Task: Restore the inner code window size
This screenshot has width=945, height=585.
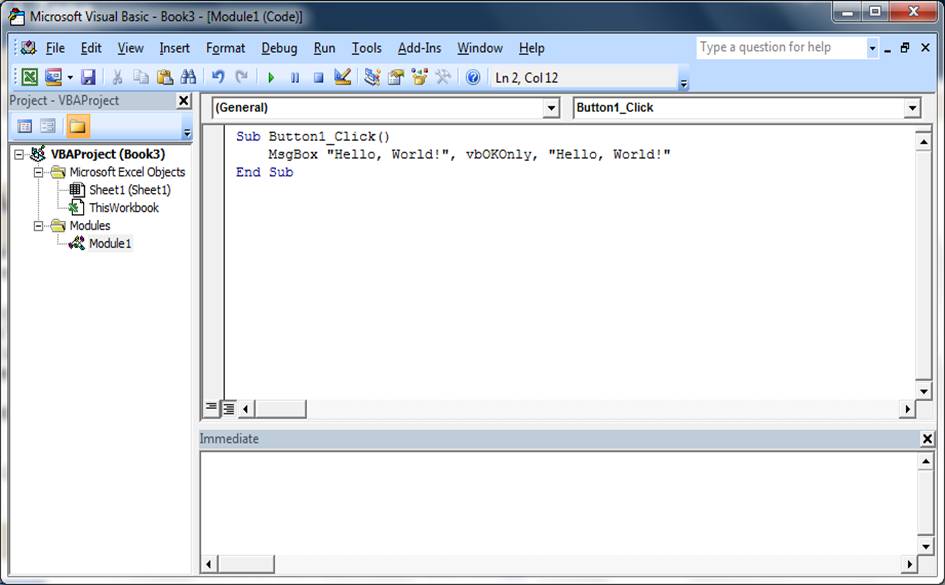Action: pos(905,48)
